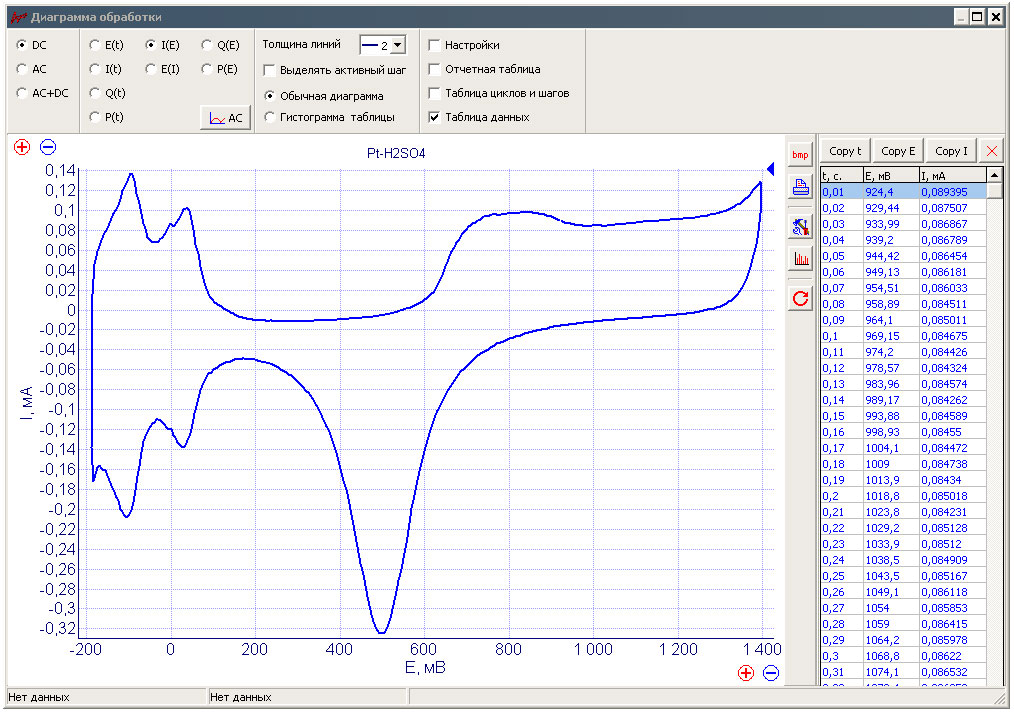Select table cell 1009
Screen dimensions: 1014x714
point(891,464)
